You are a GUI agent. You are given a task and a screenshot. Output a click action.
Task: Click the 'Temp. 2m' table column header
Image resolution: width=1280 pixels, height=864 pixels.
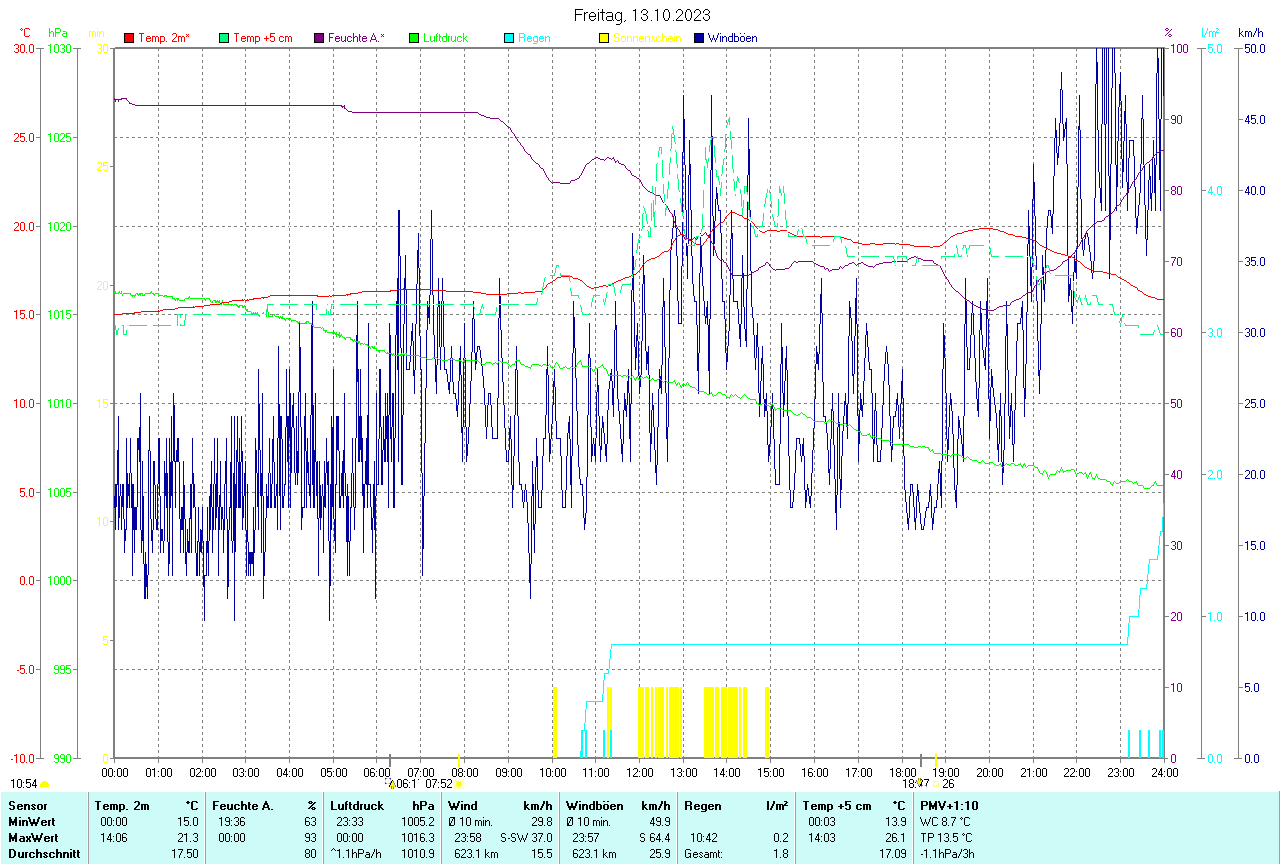pos(122,806)
